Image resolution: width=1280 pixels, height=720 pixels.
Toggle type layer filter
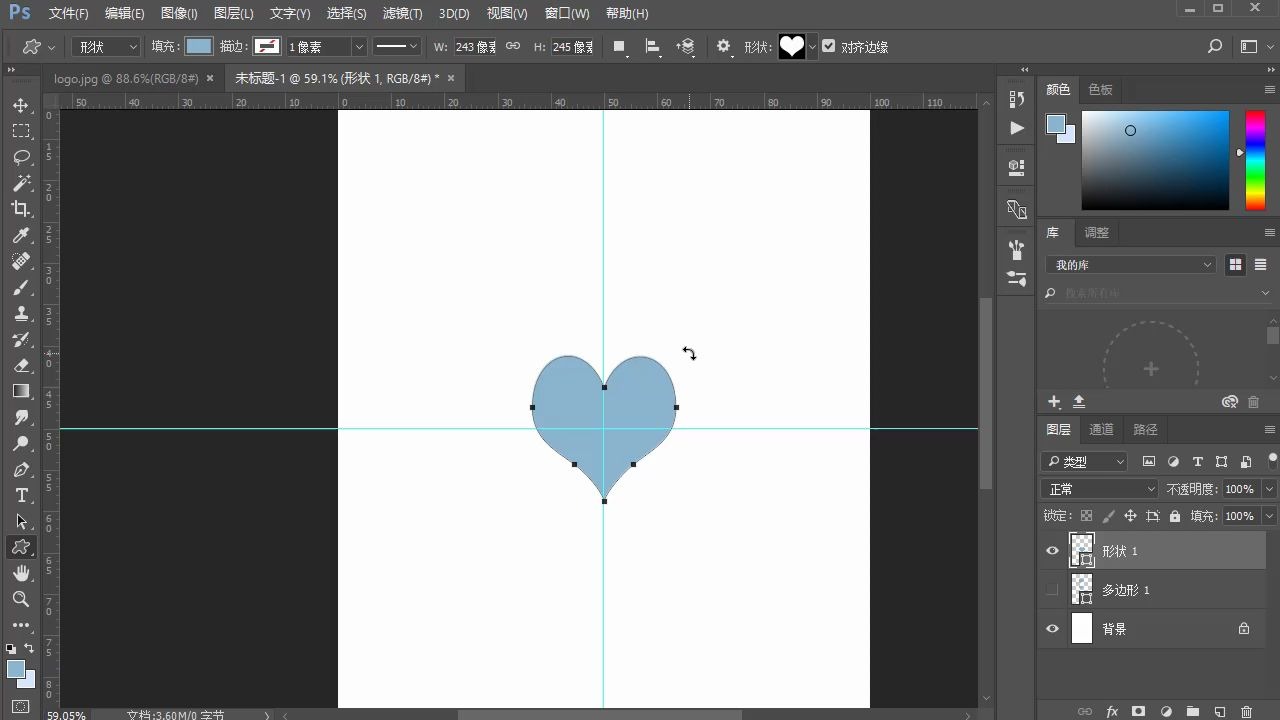1197,462
